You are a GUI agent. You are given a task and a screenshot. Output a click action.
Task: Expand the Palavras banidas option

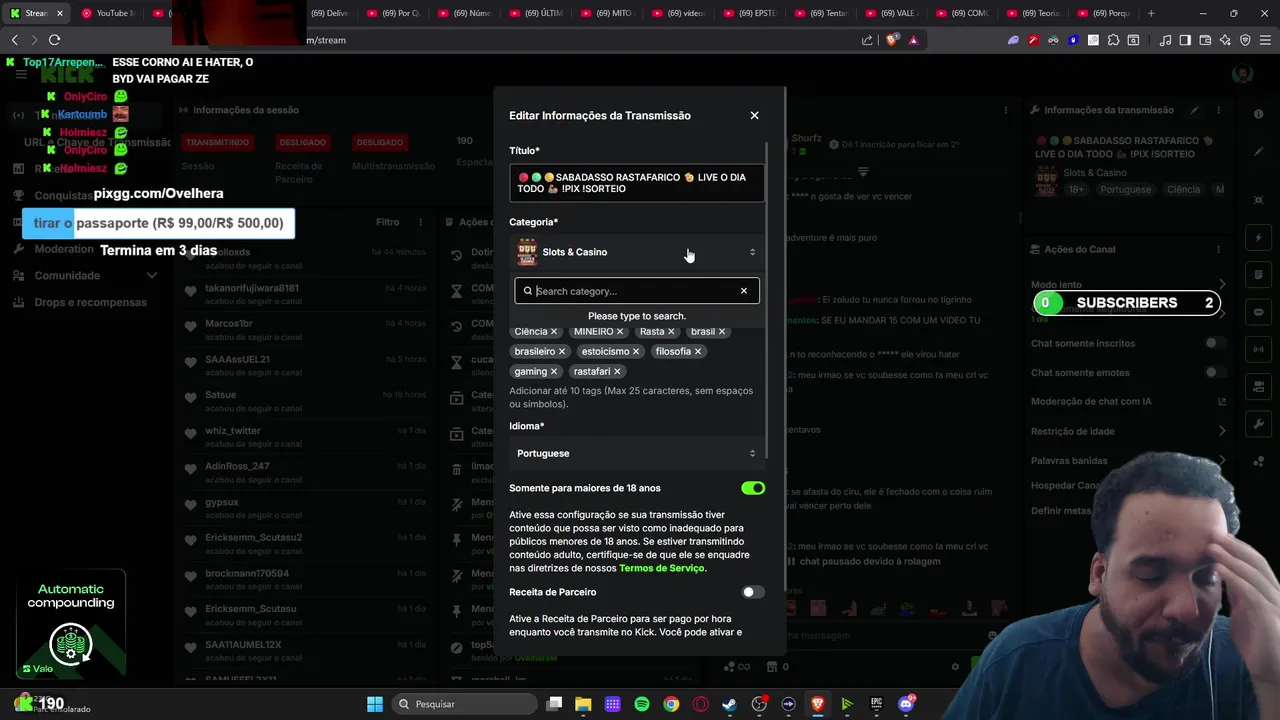coord(1222,460)
